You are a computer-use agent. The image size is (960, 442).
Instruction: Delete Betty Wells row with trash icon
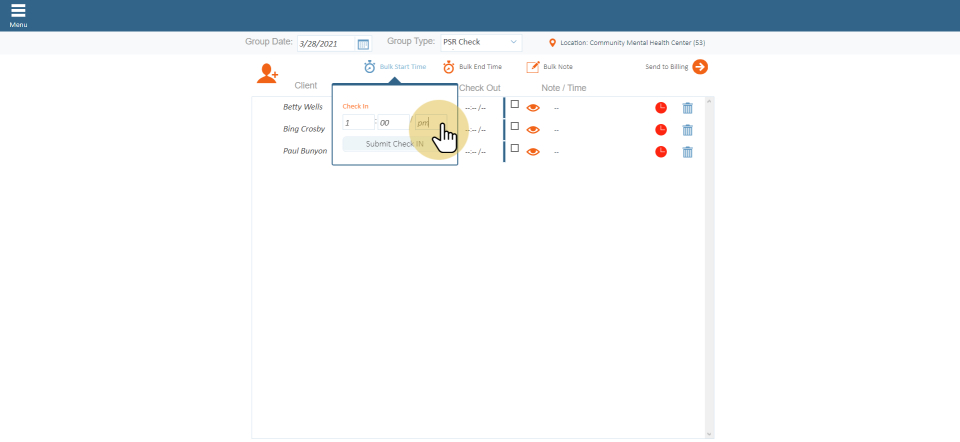click(687, 108)
